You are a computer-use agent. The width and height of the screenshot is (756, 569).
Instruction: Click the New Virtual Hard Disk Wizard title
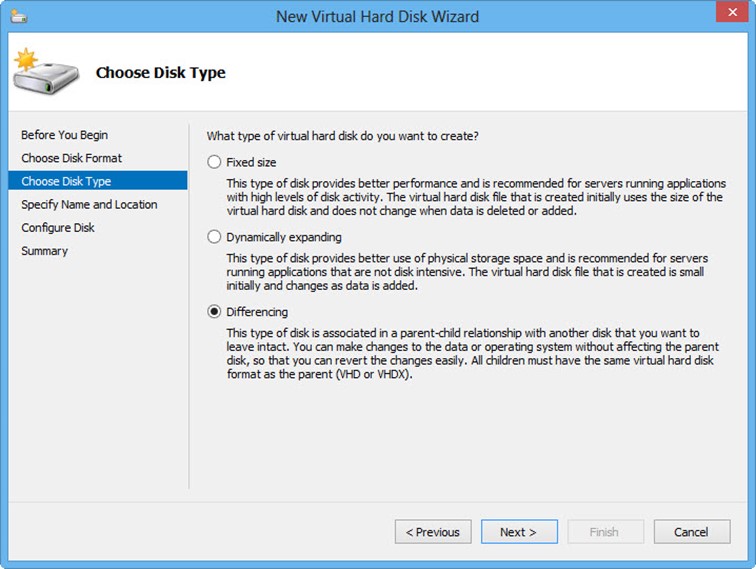tap(378, 16)
